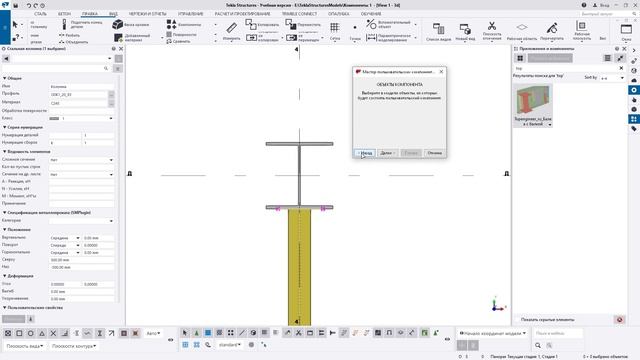
Task: Switch to the Вид ribbon tab
Action: [113, 14]
